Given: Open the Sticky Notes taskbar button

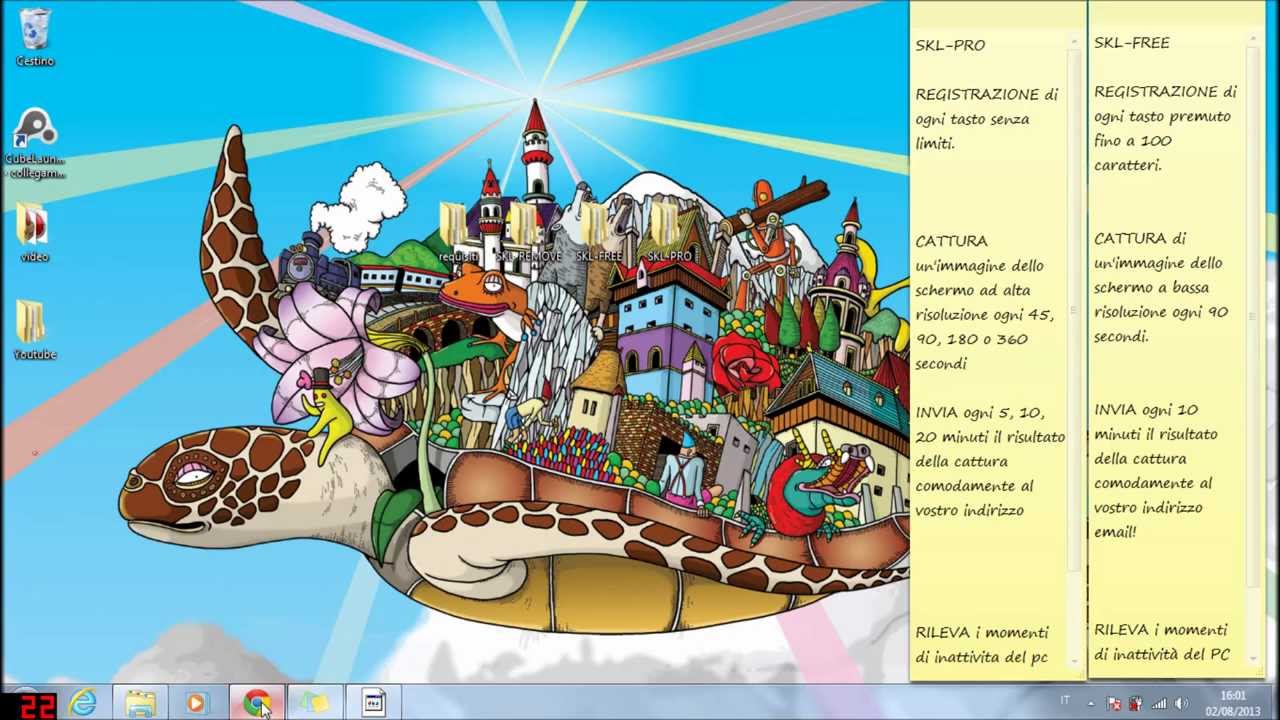Looking at the screenshot, I should coord(315,703).
